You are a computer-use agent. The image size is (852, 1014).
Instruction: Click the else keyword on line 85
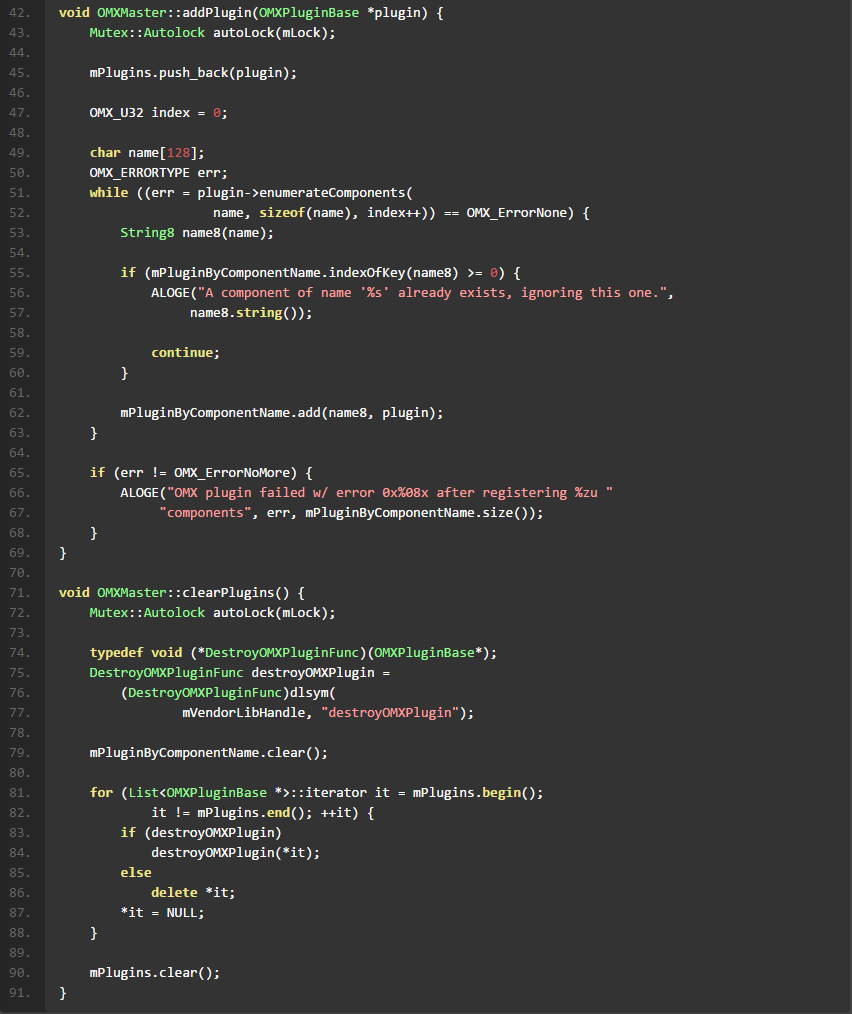136,873
